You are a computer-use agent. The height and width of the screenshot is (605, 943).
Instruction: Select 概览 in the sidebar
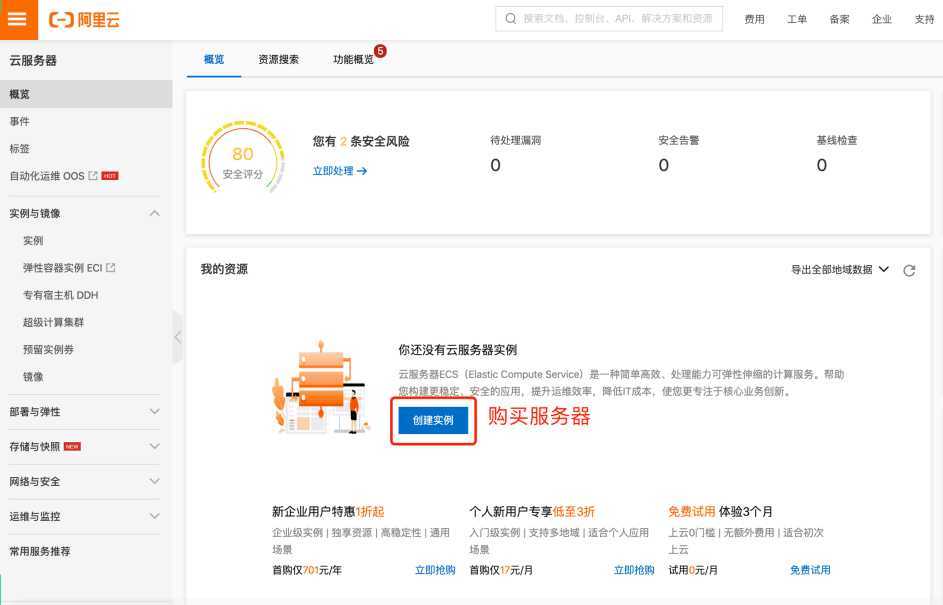(x=86, y=94)
